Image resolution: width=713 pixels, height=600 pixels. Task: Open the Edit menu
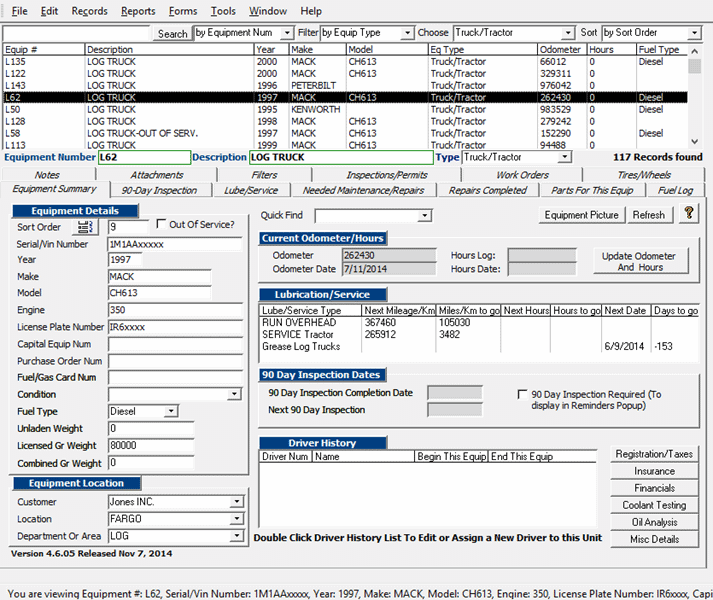point(49,11)
